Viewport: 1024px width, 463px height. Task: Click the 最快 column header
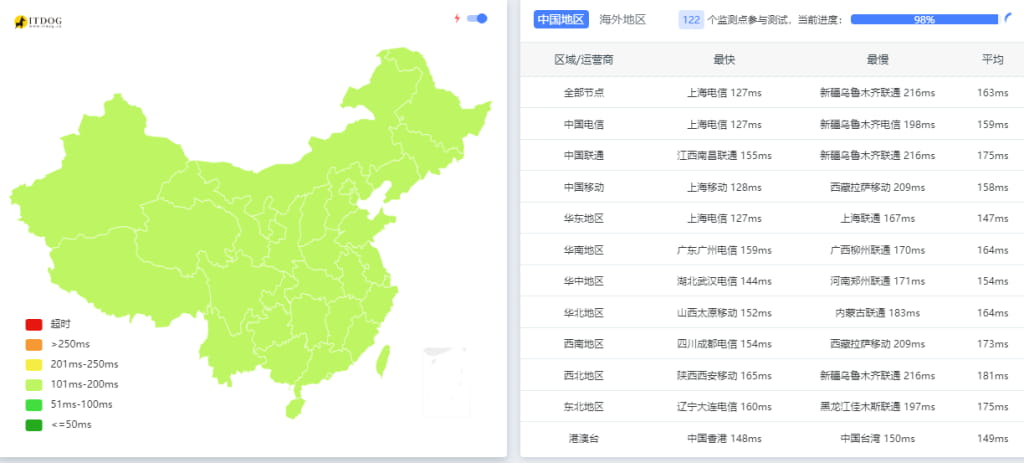click(724, 60)
